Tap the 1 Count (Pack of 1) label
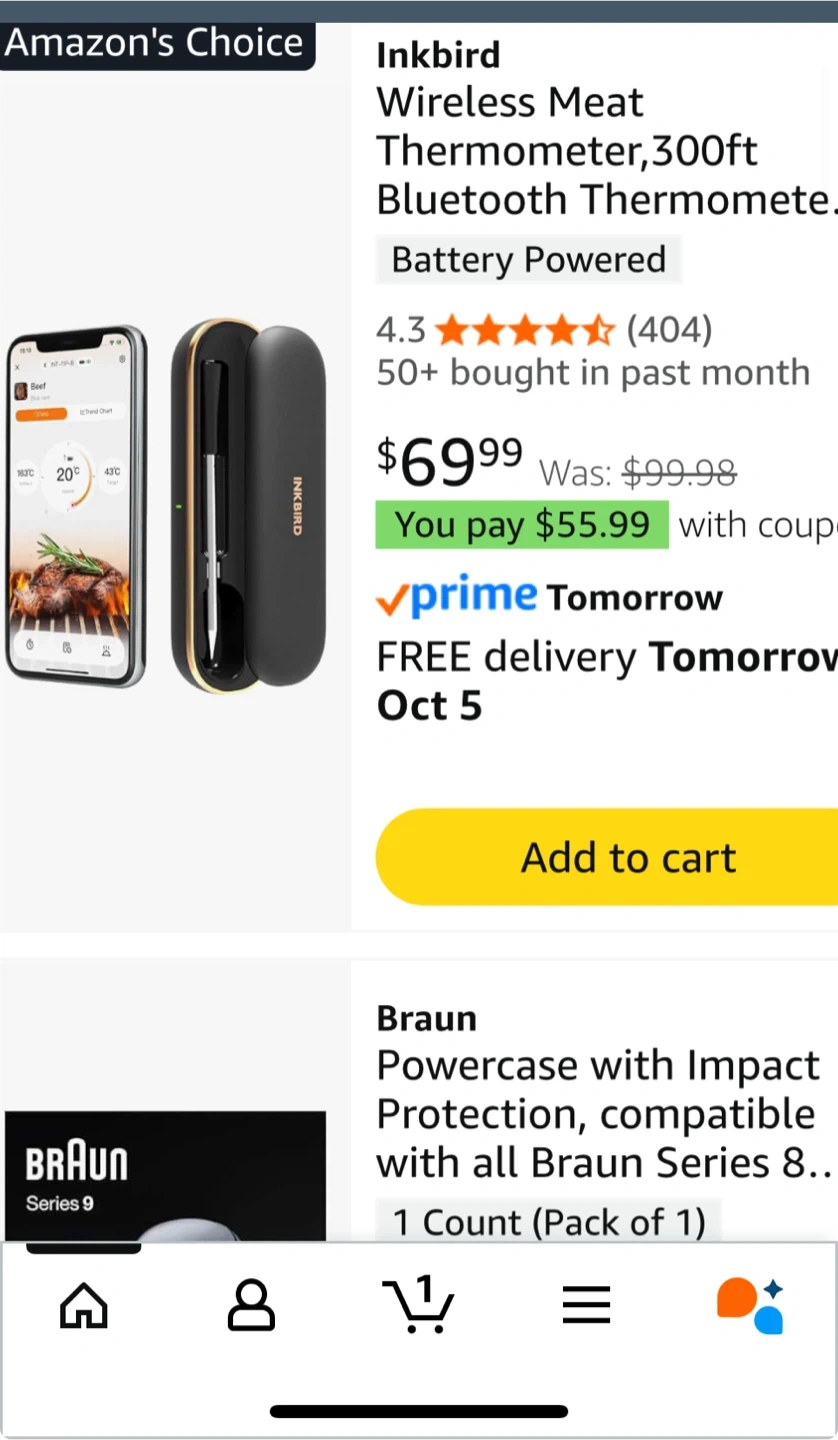Image resolution: width=838 pixels, height=1440 pixels. (x=548, y=1222)
